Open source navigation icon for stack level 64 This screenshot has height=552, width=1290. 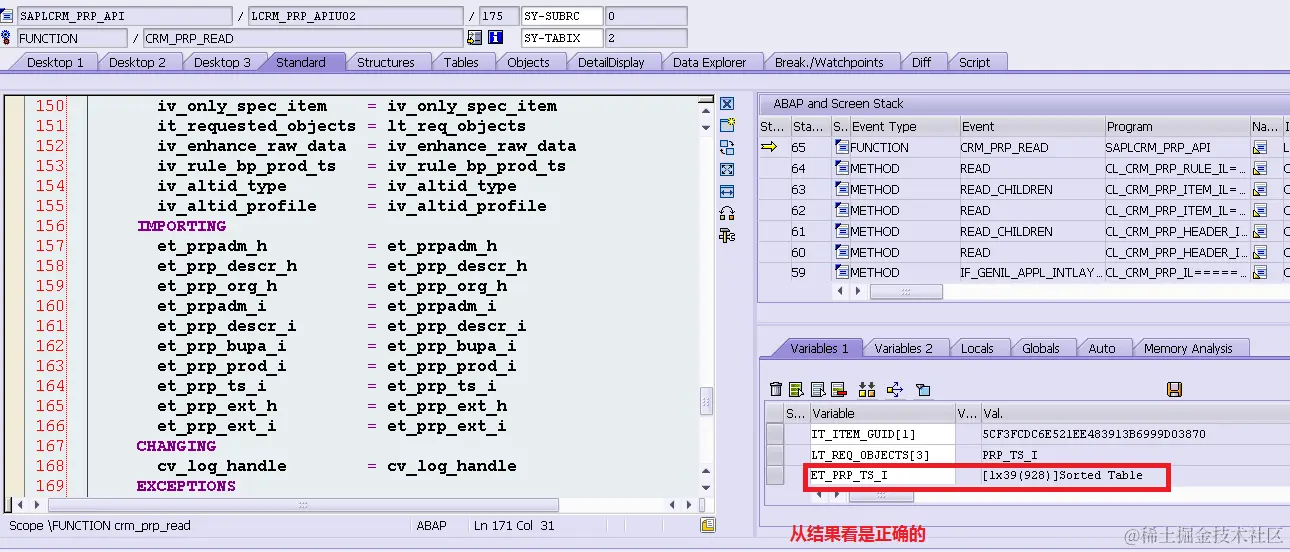1259,169
